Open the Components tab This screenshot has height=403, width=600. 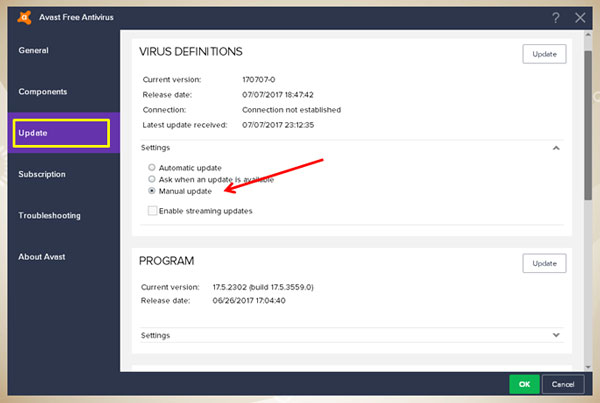(x=64, y=92)
